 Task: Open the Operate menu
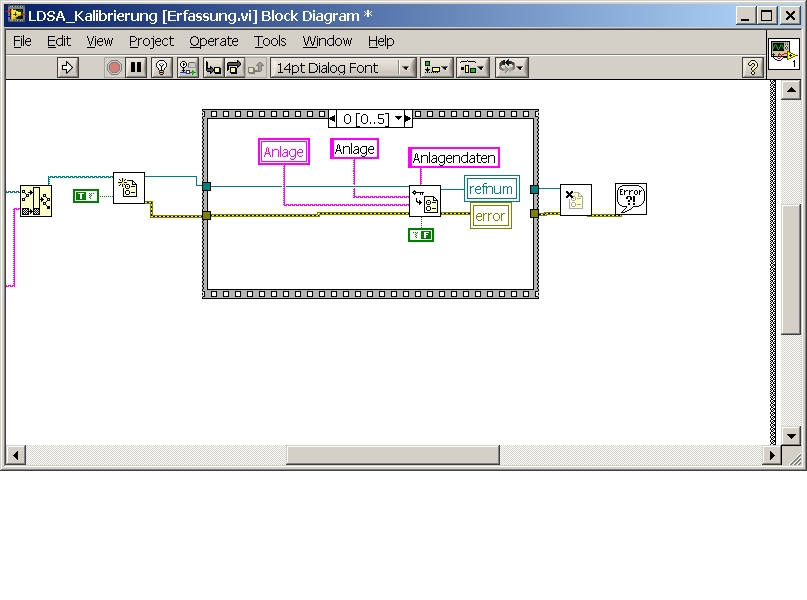tap(214, 41)
